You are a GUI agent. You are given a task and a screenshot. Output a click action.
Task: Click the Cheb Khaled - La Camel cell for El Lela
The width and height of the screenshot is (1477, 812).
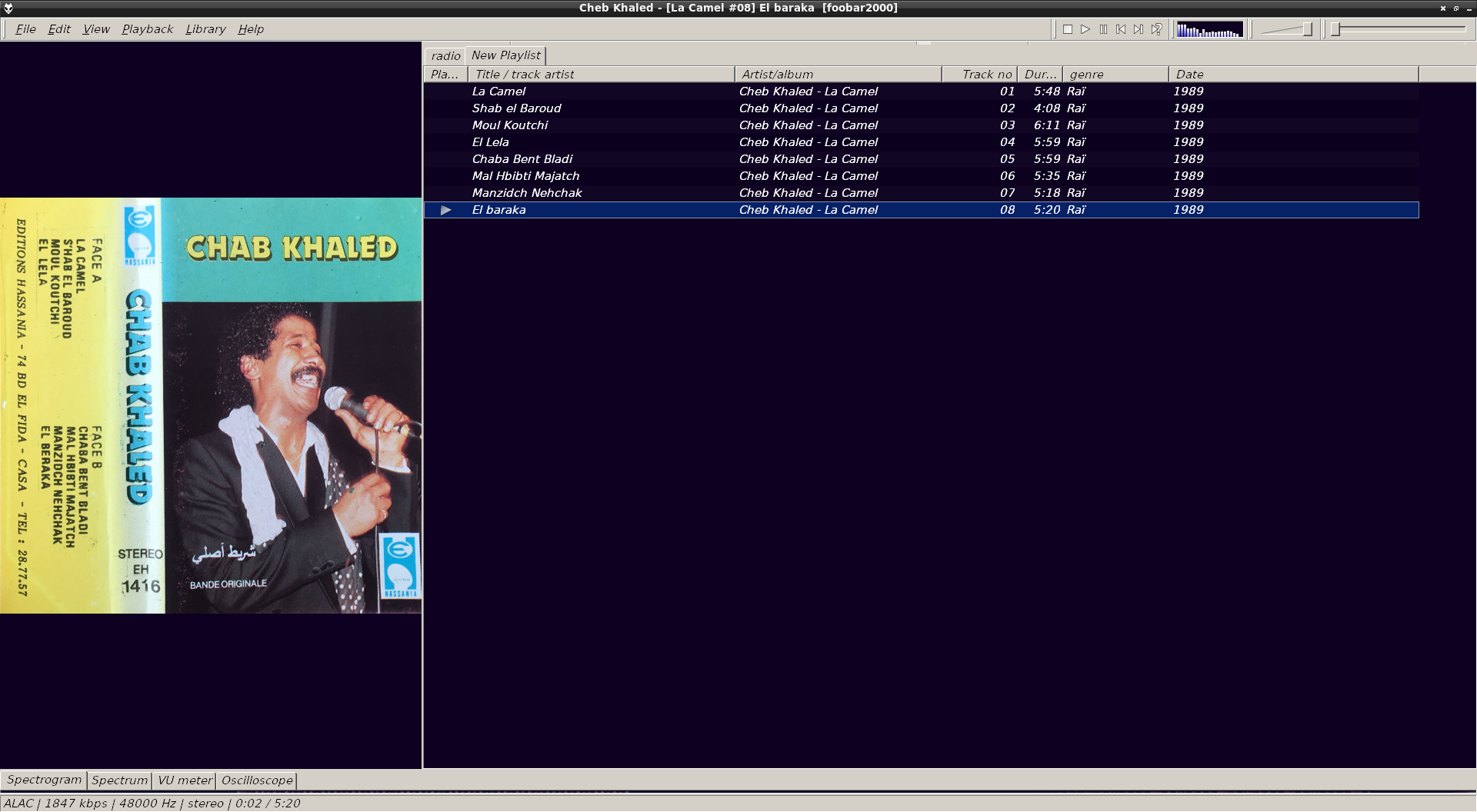click(x=808, y=142)
